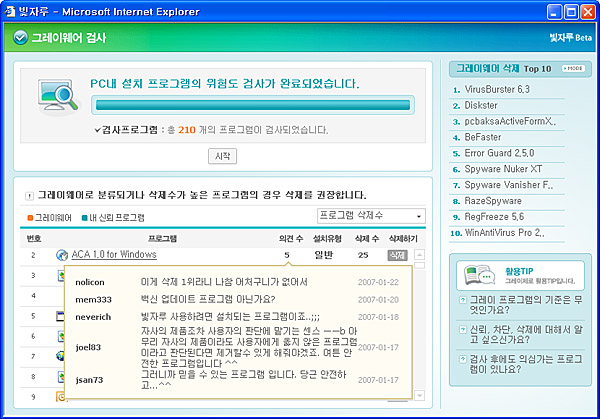
Task: Select Spyware Nuker XT entry
Action: point(503,169)
